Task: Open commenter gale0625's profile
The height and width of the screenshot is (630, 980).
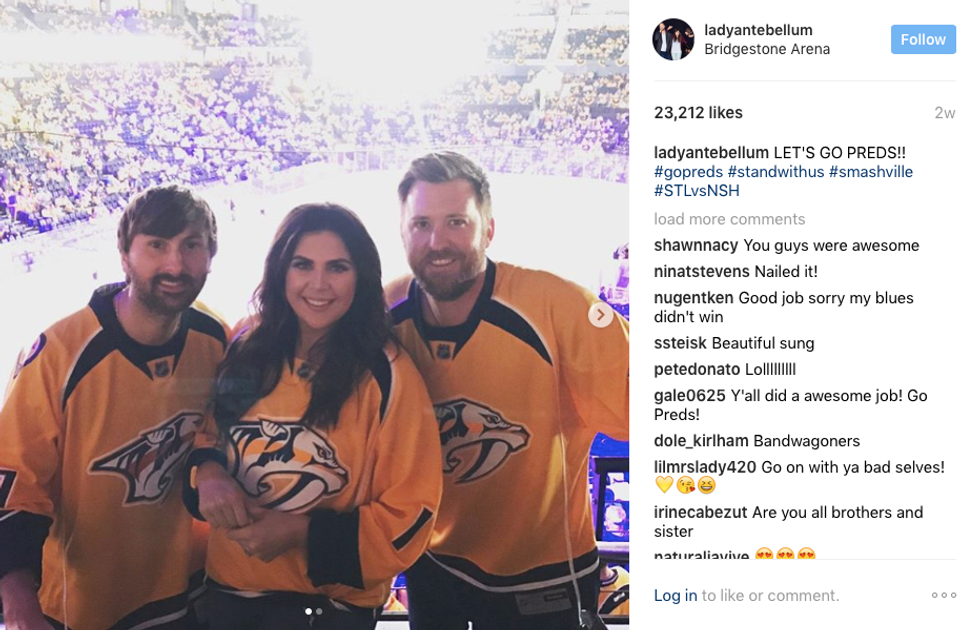Action: 689,396
